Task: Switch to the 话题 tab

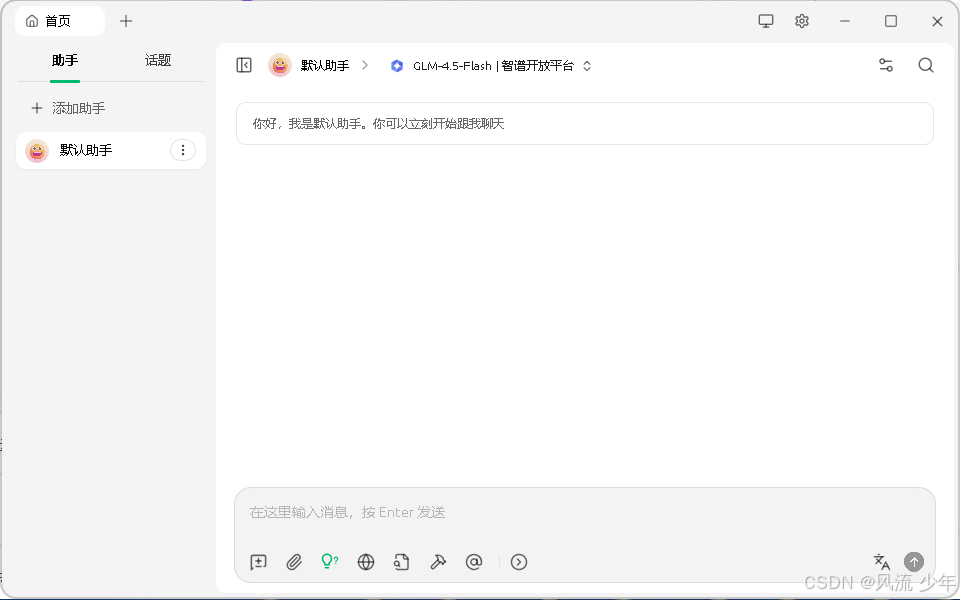Action: click(157, 60)
